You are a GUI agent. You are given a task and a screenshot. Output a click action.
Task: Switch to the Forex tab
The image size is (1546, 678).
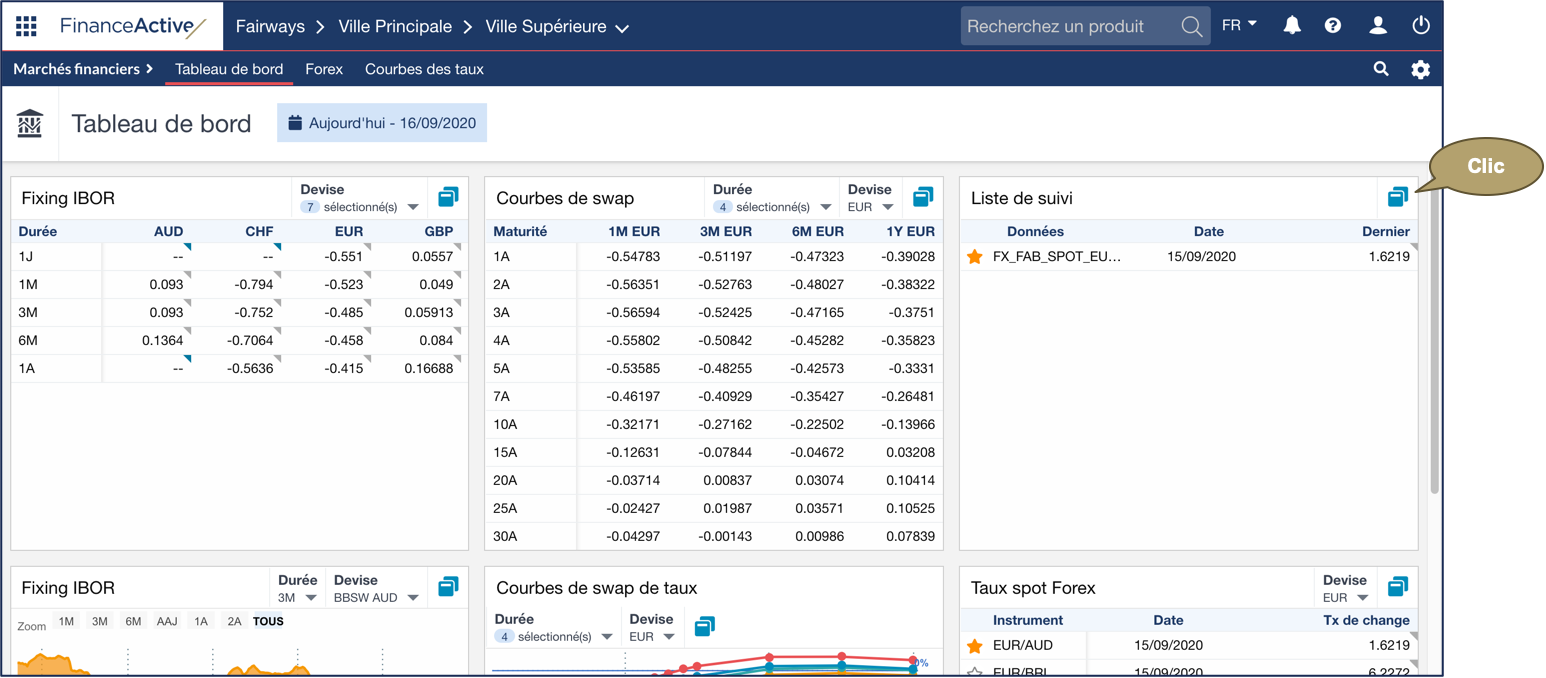[324, 69]
